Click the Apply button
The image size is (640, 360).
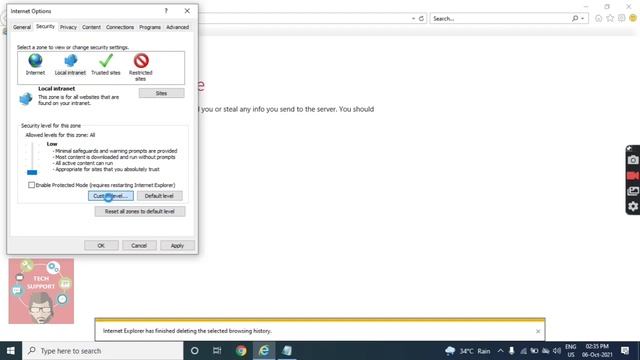tap(177, 245)
